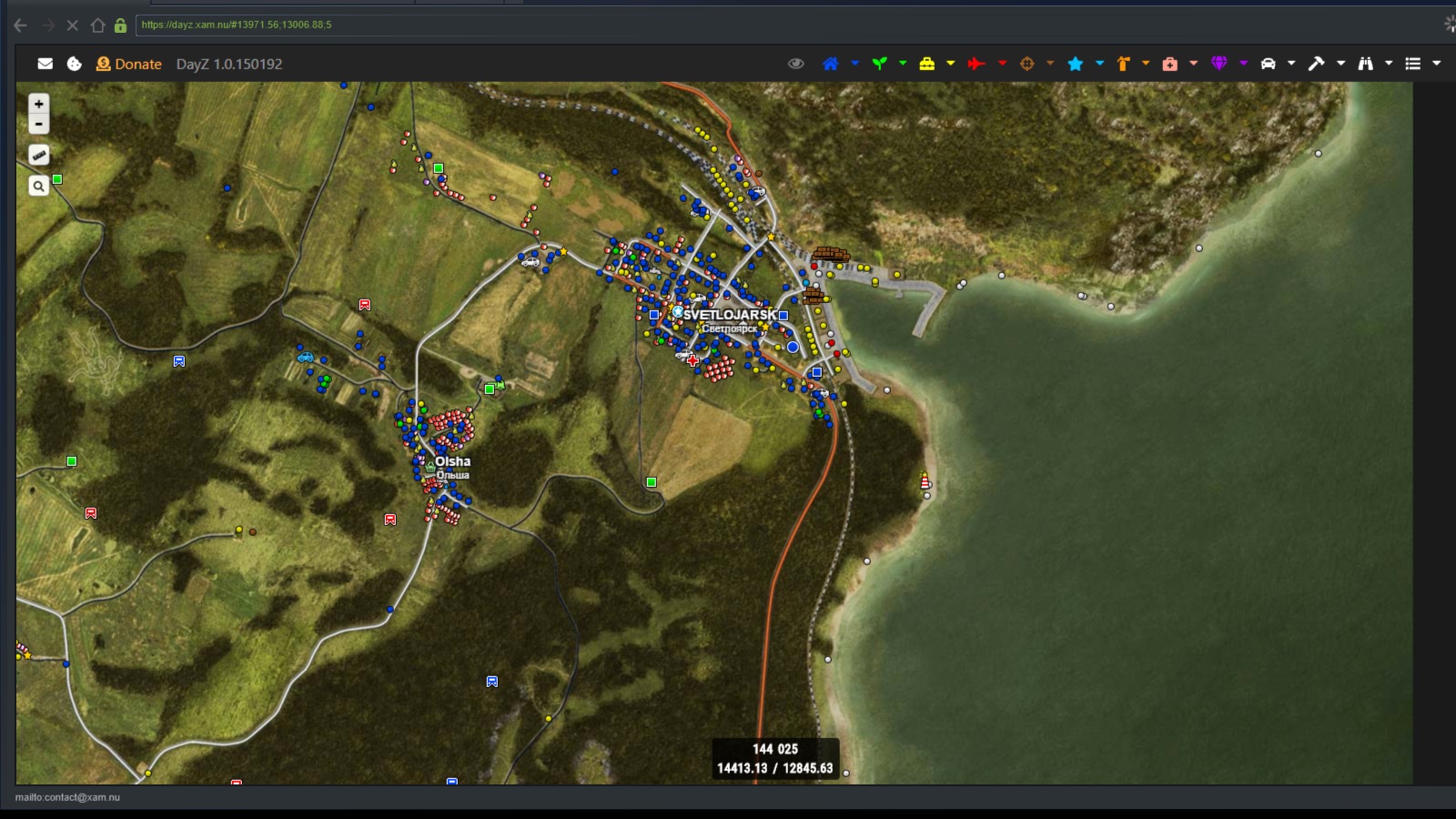Click the green padlock security icon

(x=120, y=25)
